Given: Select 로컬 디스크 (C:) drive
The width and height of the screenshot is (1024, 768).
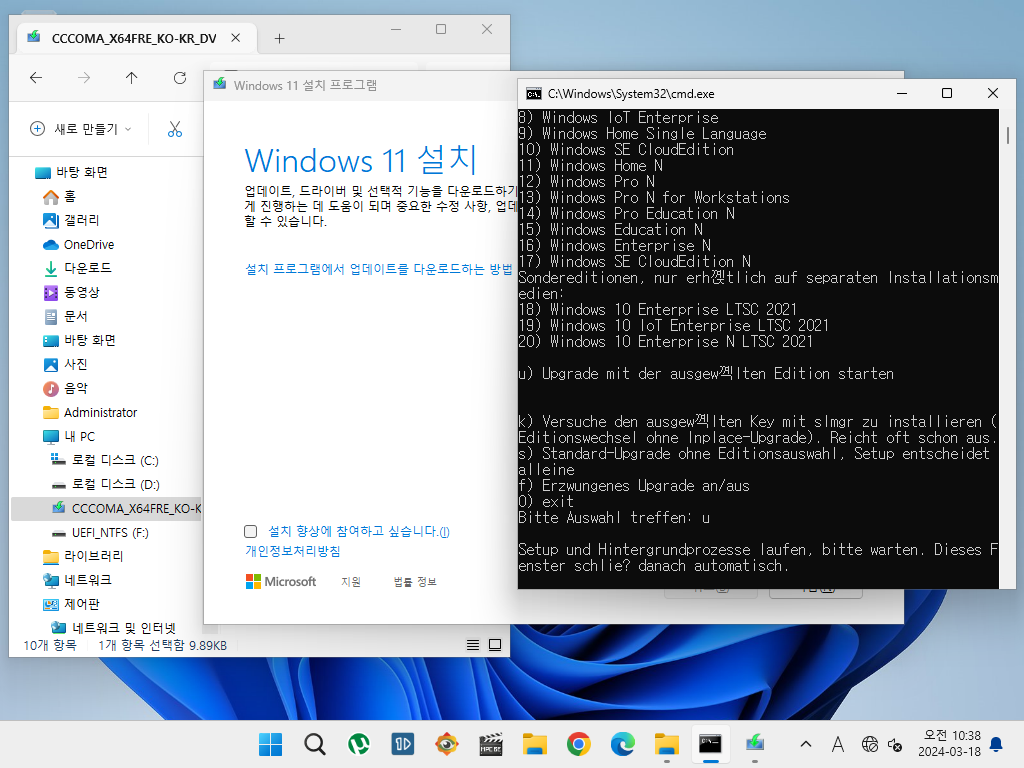Looking at the screenshot, I should (104, 460).
